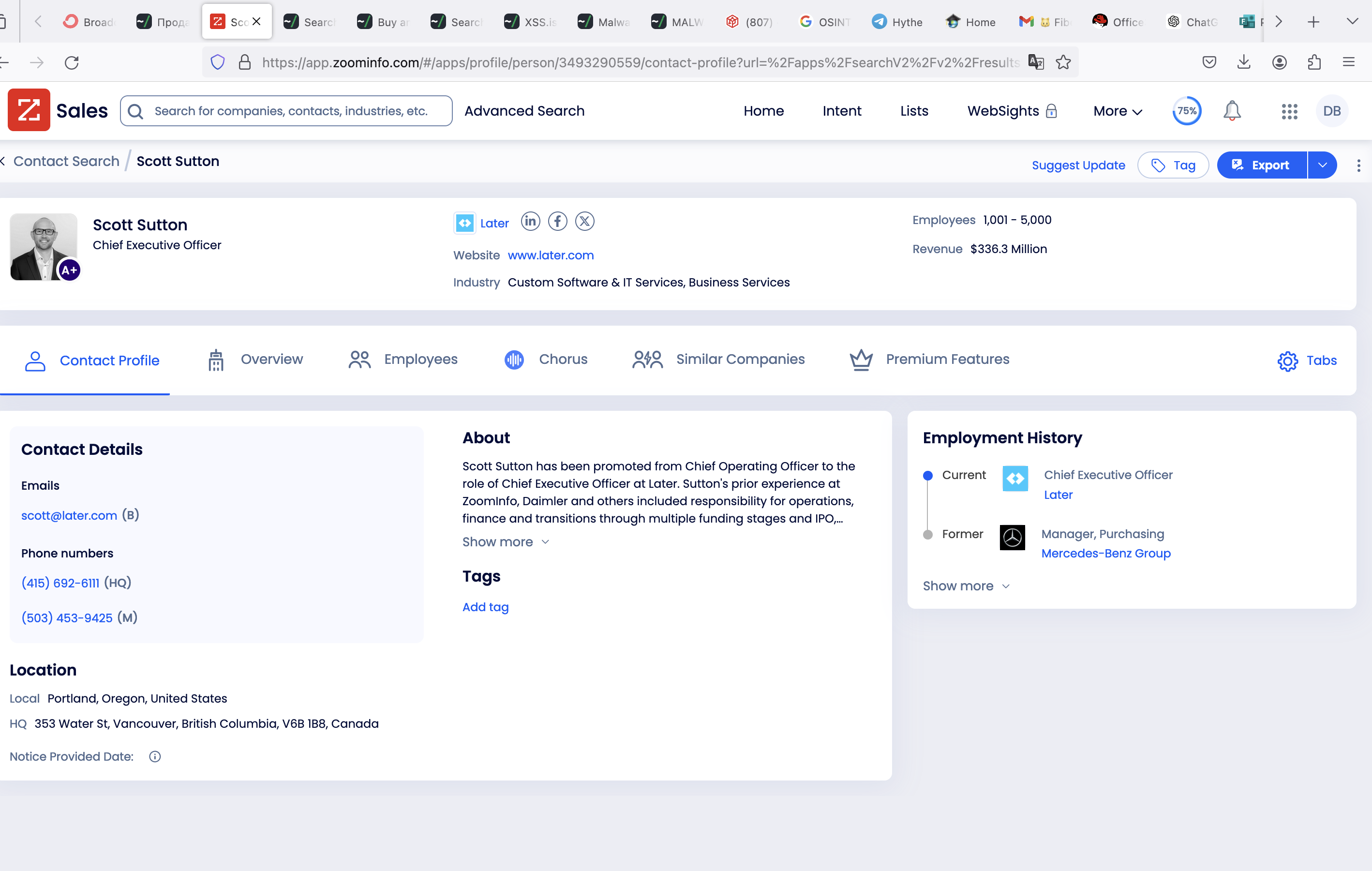Click the Facebook icon next to Later

click(x=557, y=221)
